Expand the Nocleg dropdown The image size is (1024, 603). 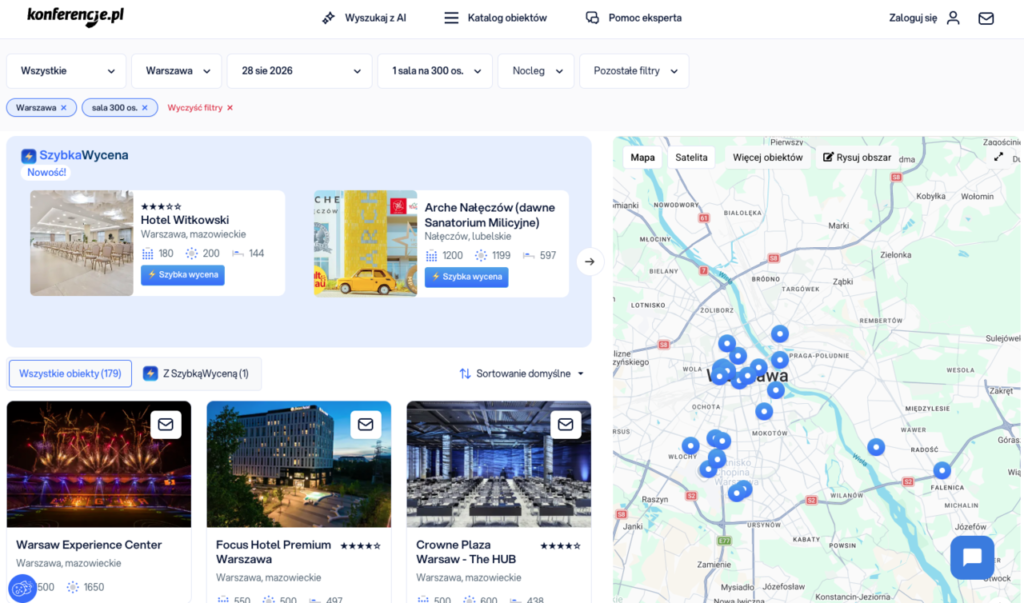tap(536, 71)
